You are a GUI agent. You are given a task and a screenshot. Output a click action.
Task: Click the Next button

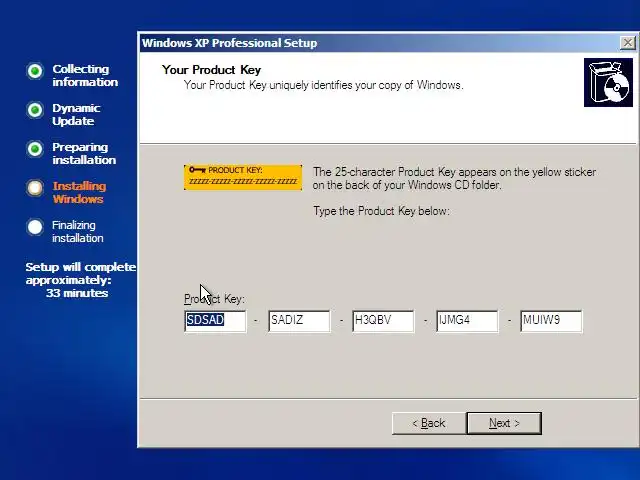click(x=504, y=423)
